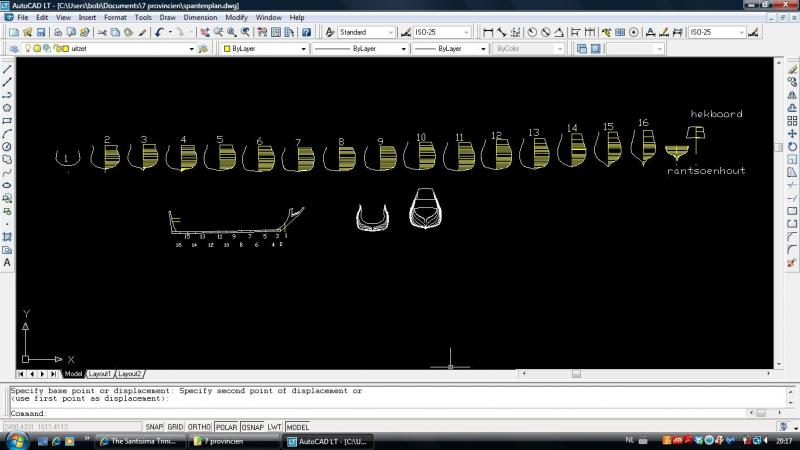
Task: Select the Circle draw tool
Action: click(x=7, y=147)
